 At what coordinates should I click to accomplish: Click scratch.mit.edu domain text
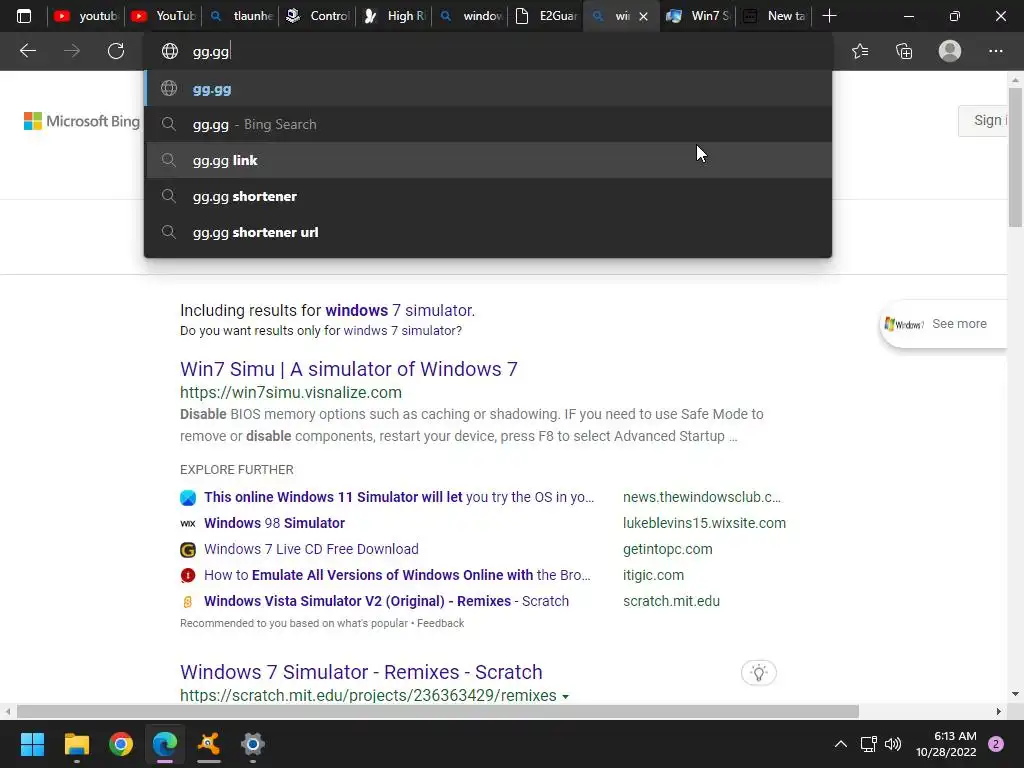click(x=671, y=601)
